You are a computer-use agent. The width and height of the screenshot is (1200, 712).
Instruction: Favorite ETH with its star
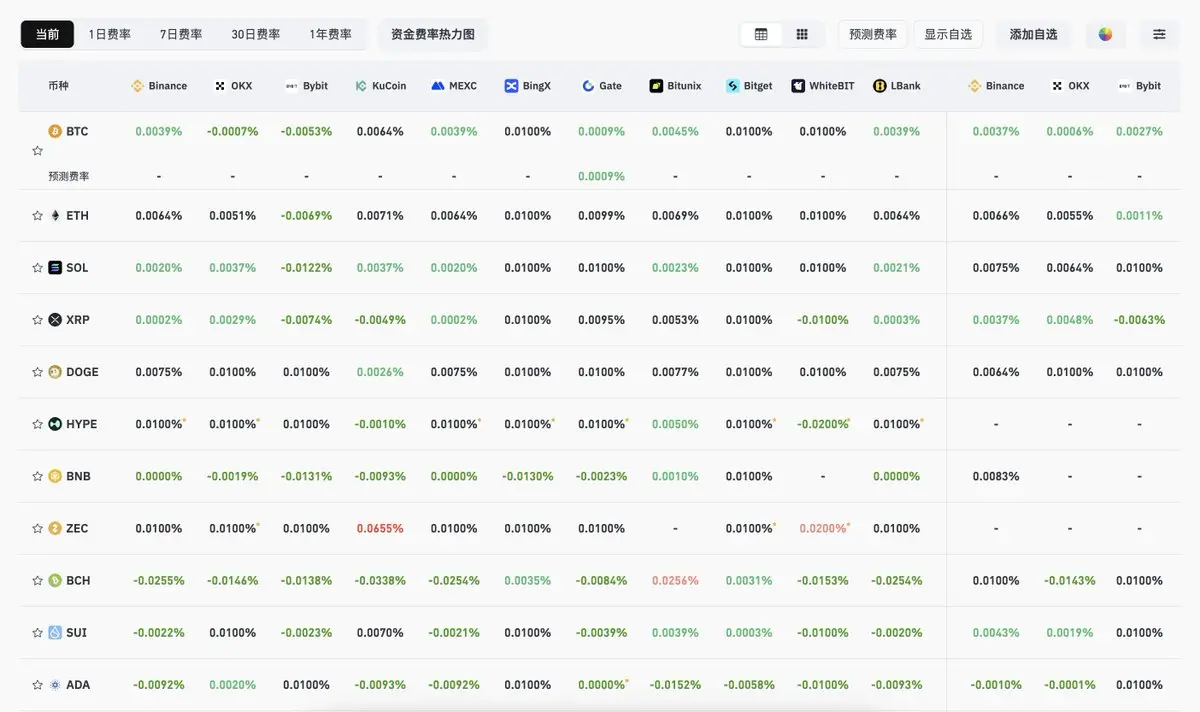click(x=37, y=215)
